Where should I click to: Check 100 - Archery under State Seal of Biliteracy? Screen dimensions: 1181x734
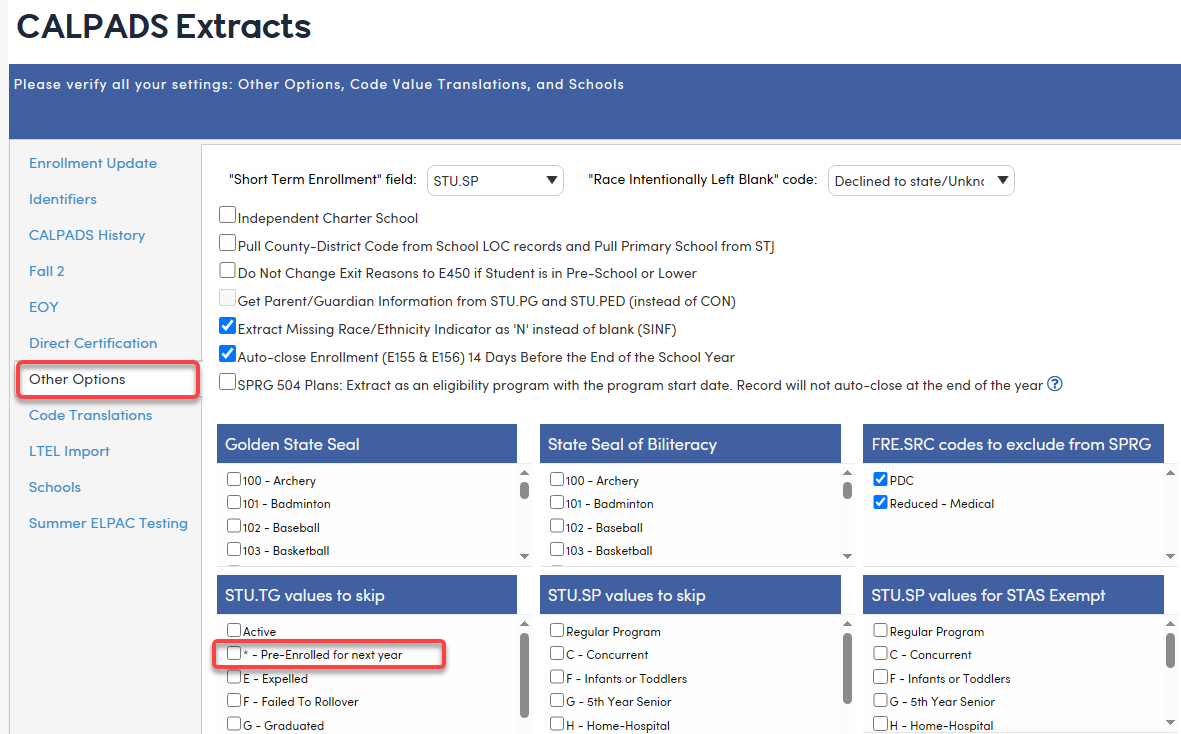557,480
